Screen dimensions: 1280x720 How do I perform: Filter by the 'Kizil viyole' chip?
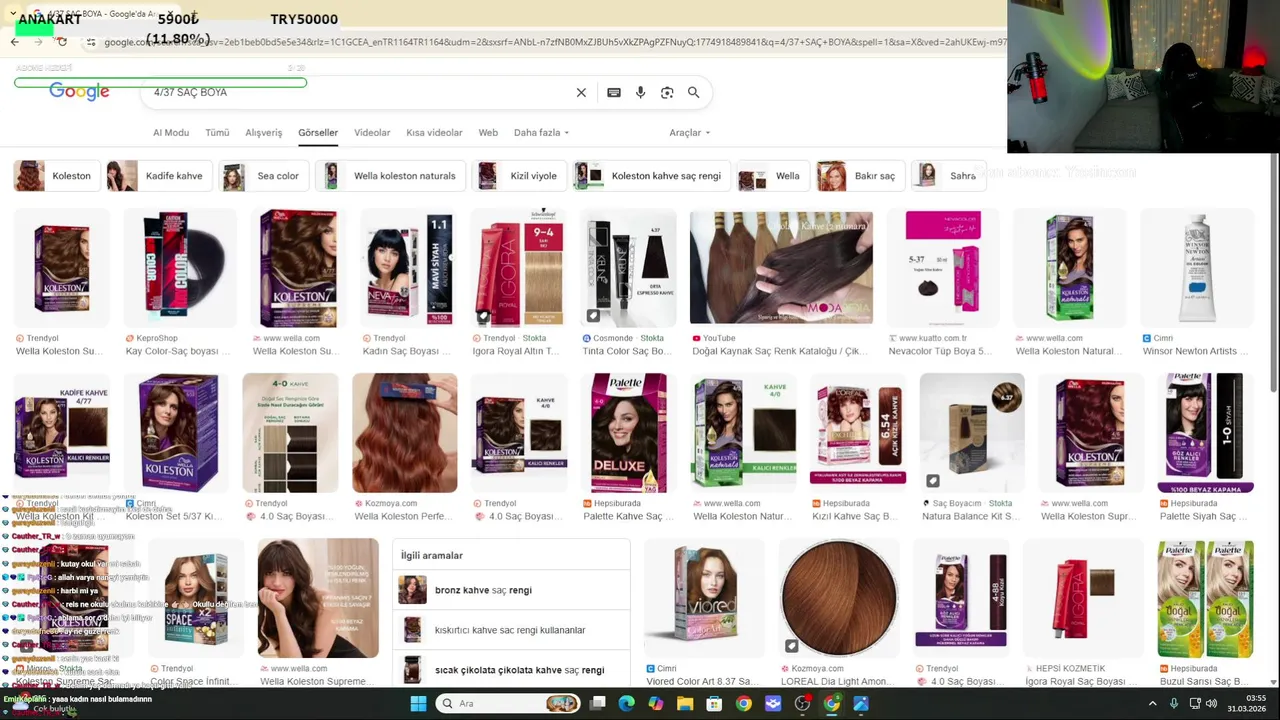click(519, 176)
